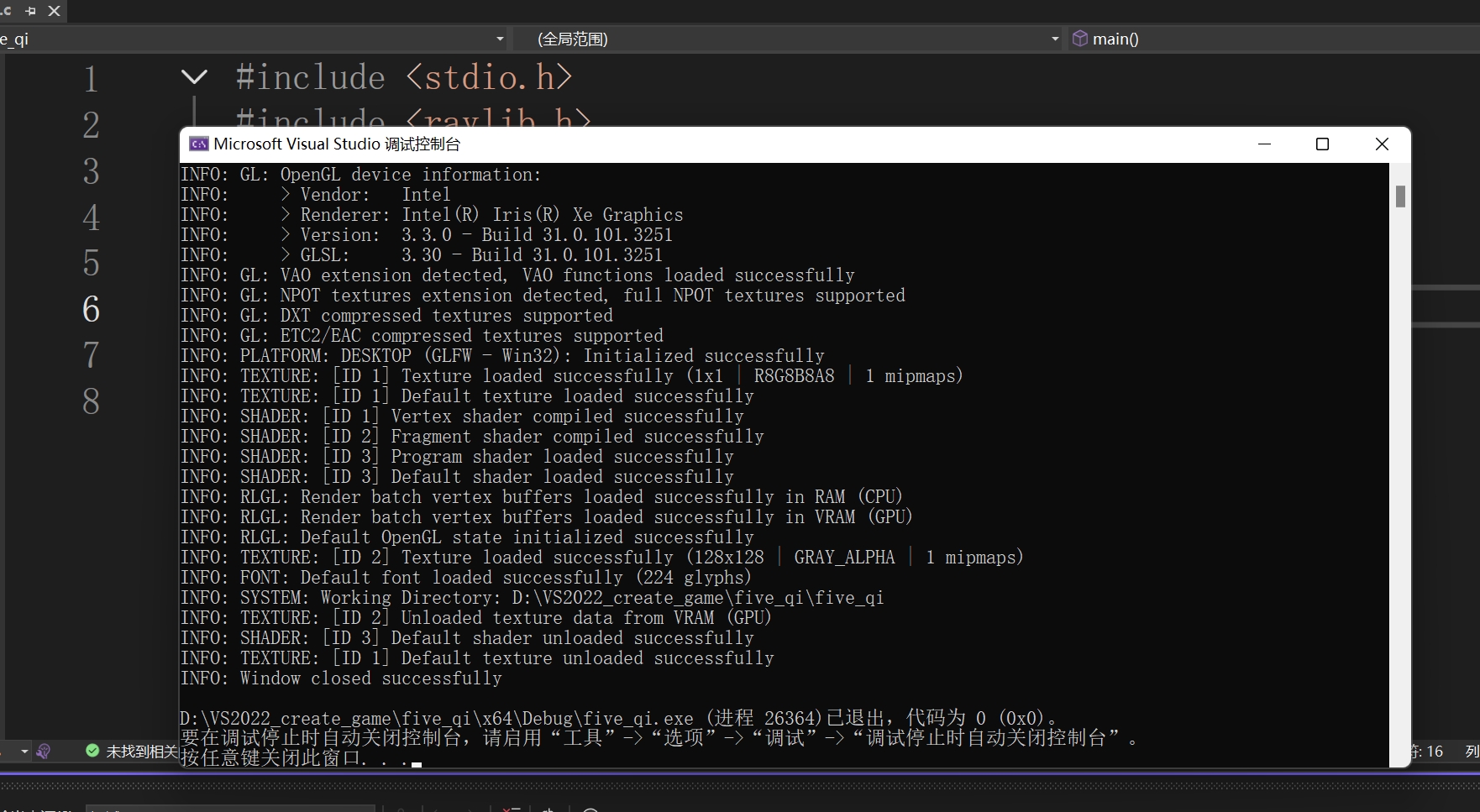Click line number 1 in editor margin

point(91,79)
